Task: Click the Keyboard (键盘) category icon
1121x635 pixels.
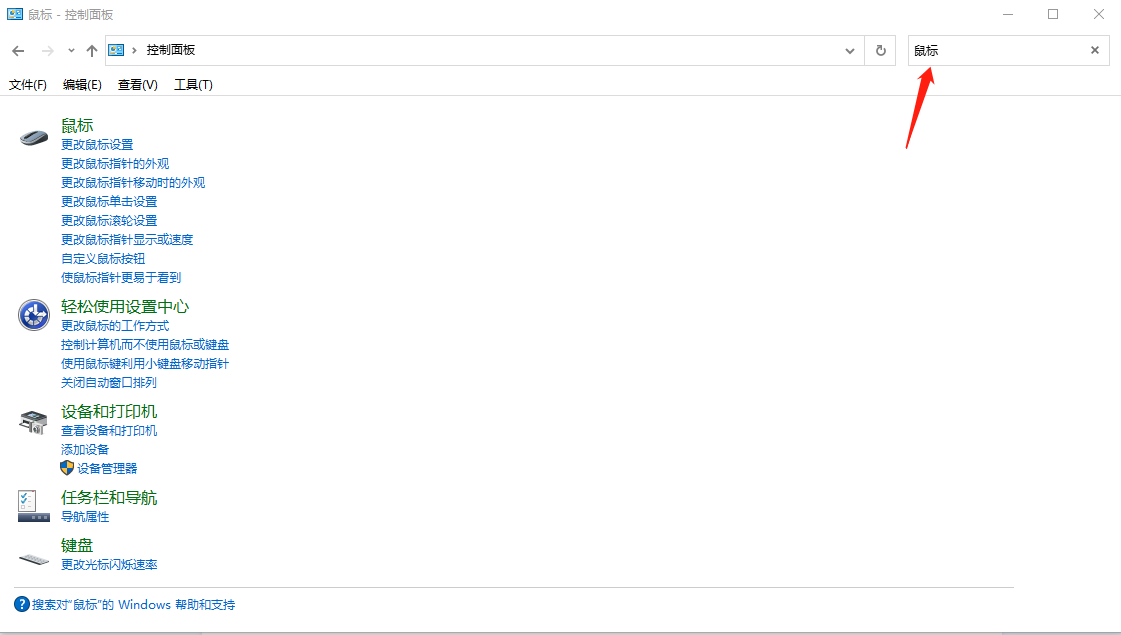Action: (x=34, y=559)
